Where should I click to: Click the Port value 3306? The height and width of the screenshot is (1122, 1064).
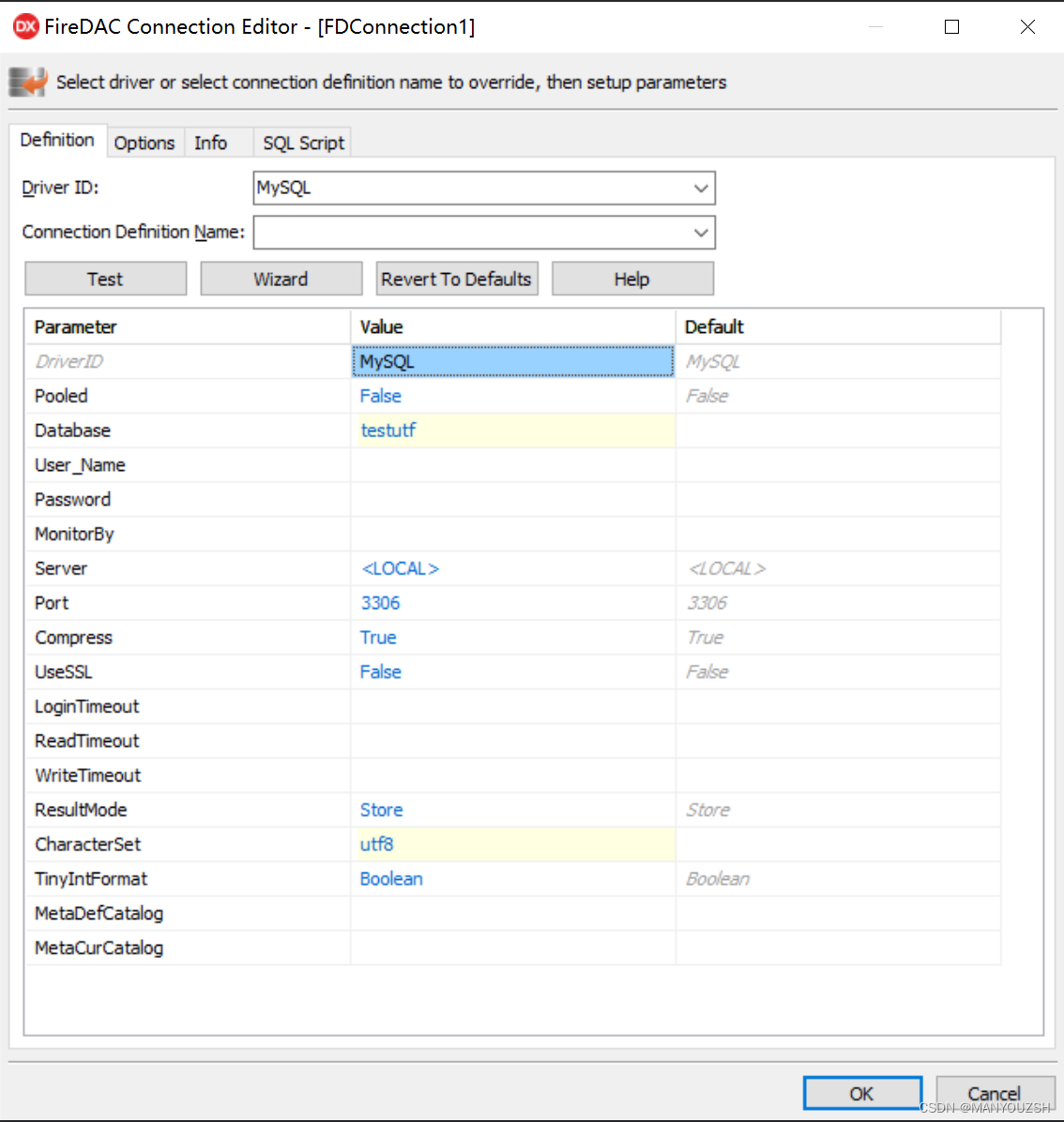coord(513,602)
